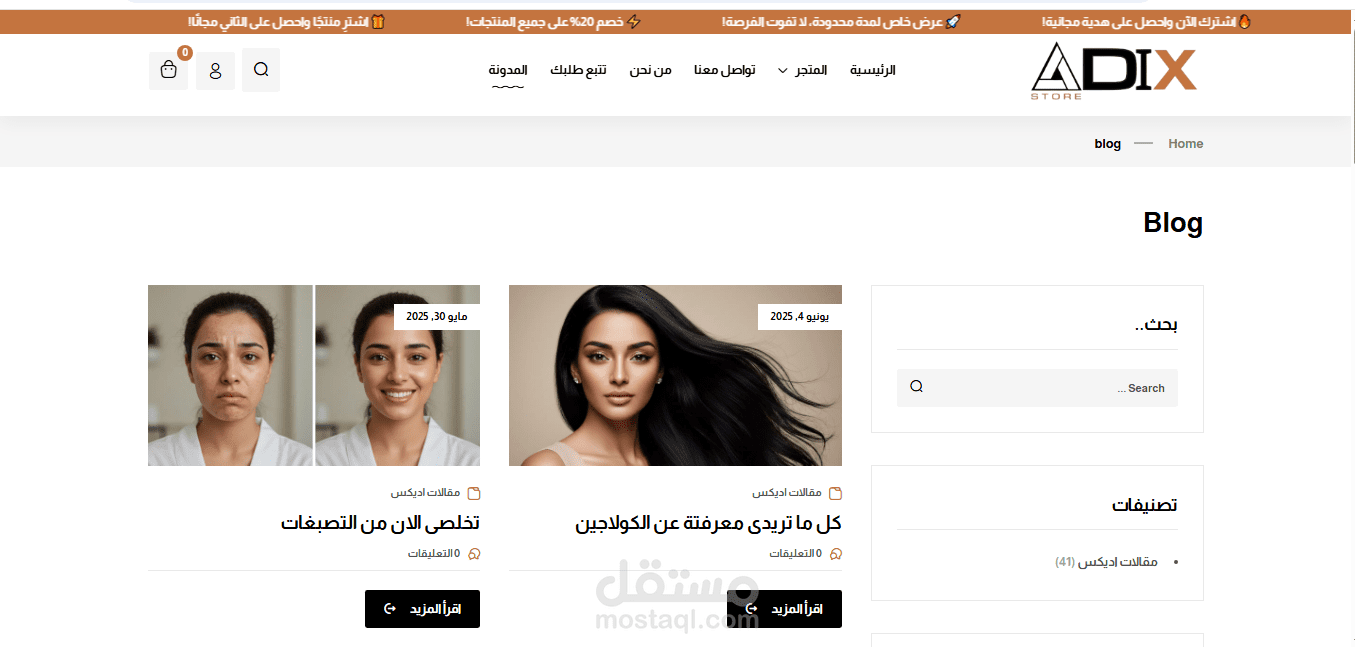Click اقرأ المزيد under pigmentation article
This screenshot has width=1355, height=647.
(x=422, y=609)
